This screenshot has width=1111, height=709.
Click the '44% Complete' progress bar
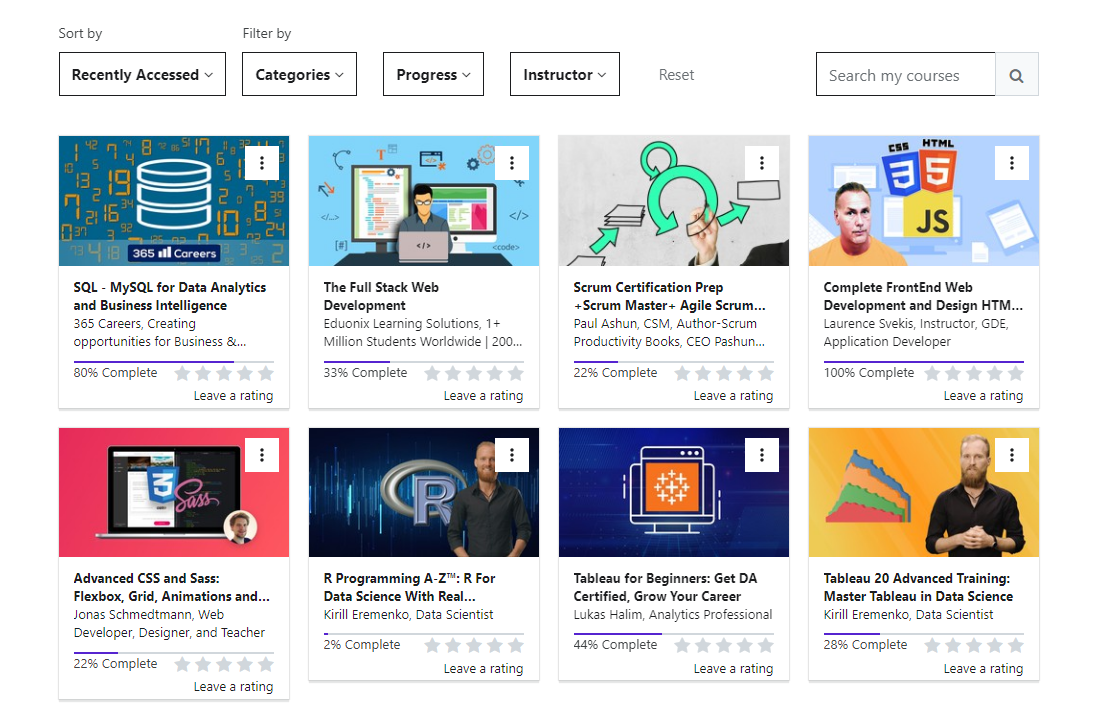click(674, 634)
